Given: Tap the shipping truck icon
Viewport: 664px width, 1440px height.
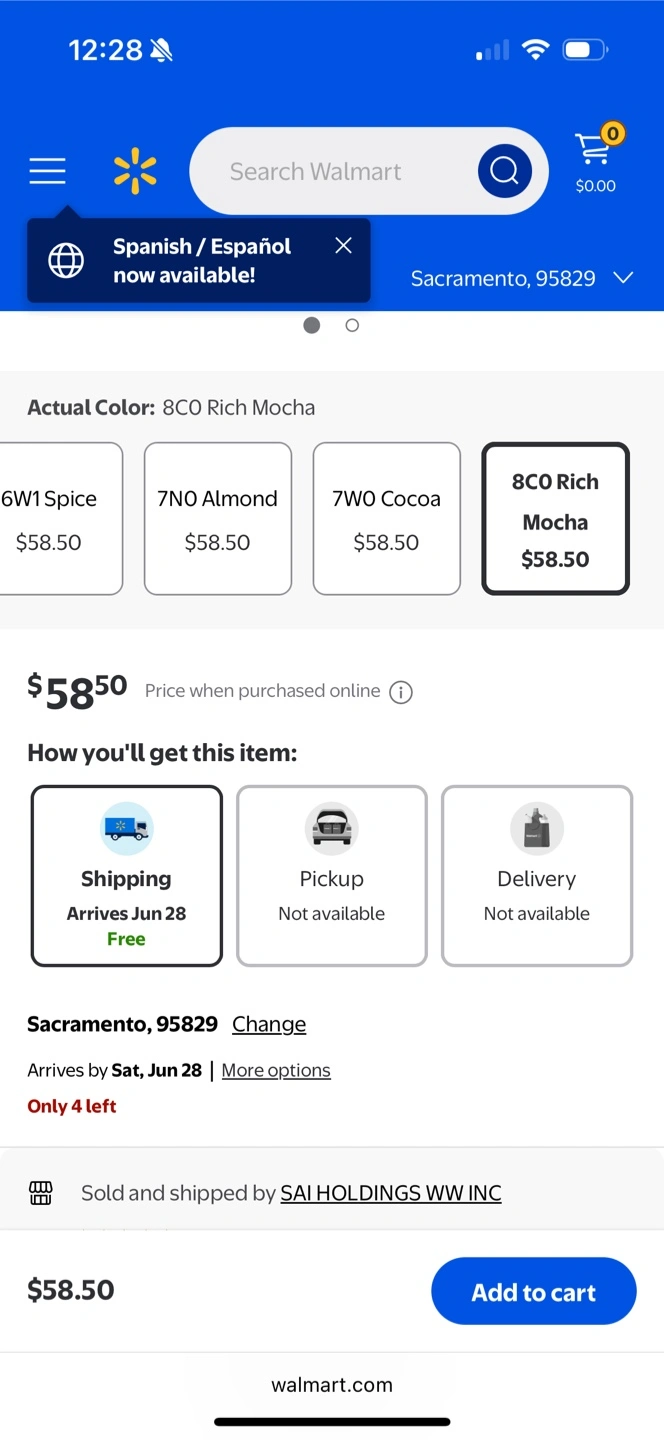Looking at the screenshot, I should click(x=126, y=828).
